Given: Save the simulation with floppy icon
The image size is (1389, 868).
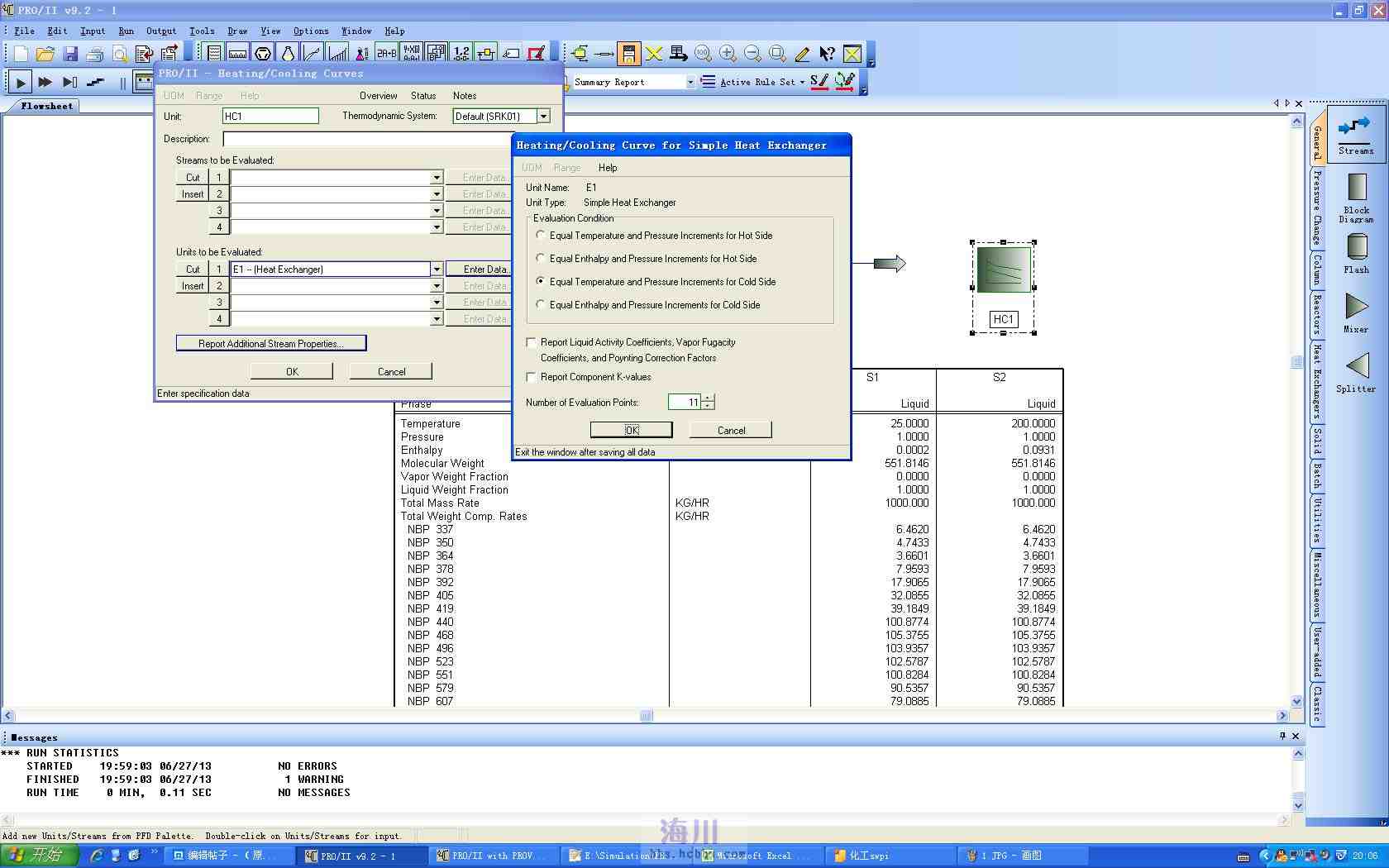Looking at the screenshot, I should [x=70, y=54].
